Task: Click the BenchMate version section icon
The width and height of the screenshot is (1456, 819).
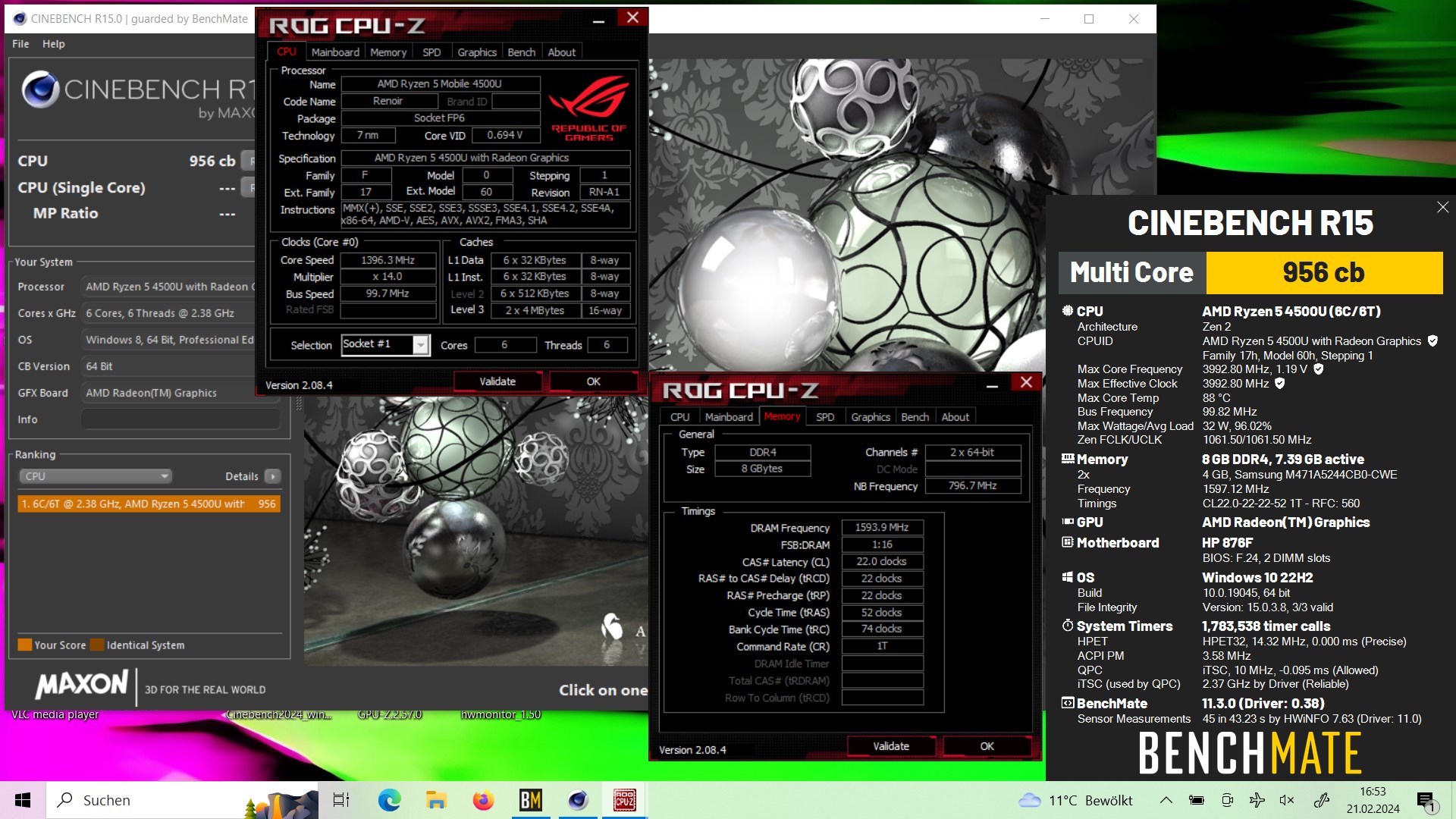Action: [x=1068, y=703]
